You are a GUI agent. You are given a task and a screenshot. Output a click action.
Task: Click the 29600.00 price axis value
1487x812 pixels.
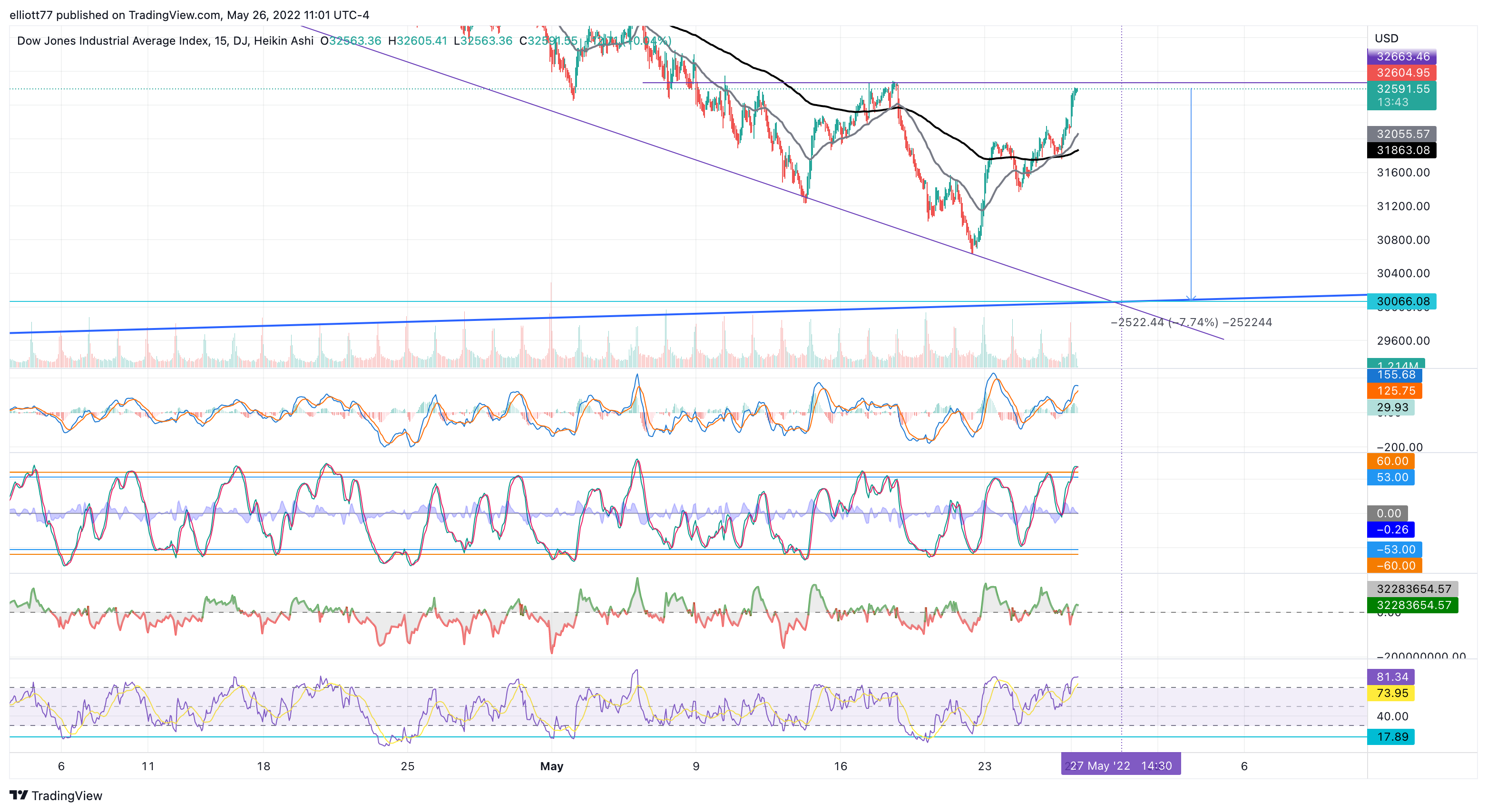1403,340
